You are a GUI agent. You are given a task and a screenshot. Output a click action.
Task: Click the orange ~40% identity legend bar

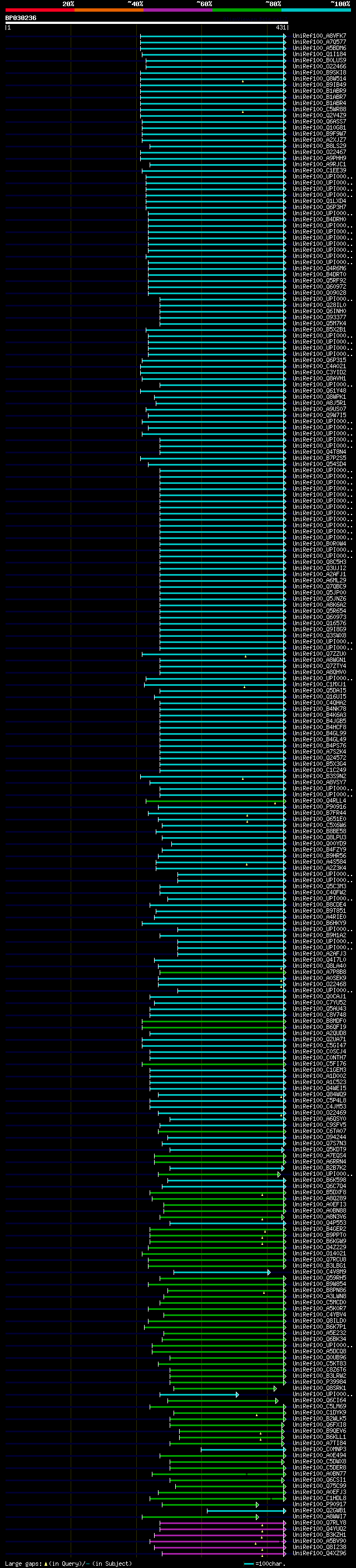pos(109,10)
